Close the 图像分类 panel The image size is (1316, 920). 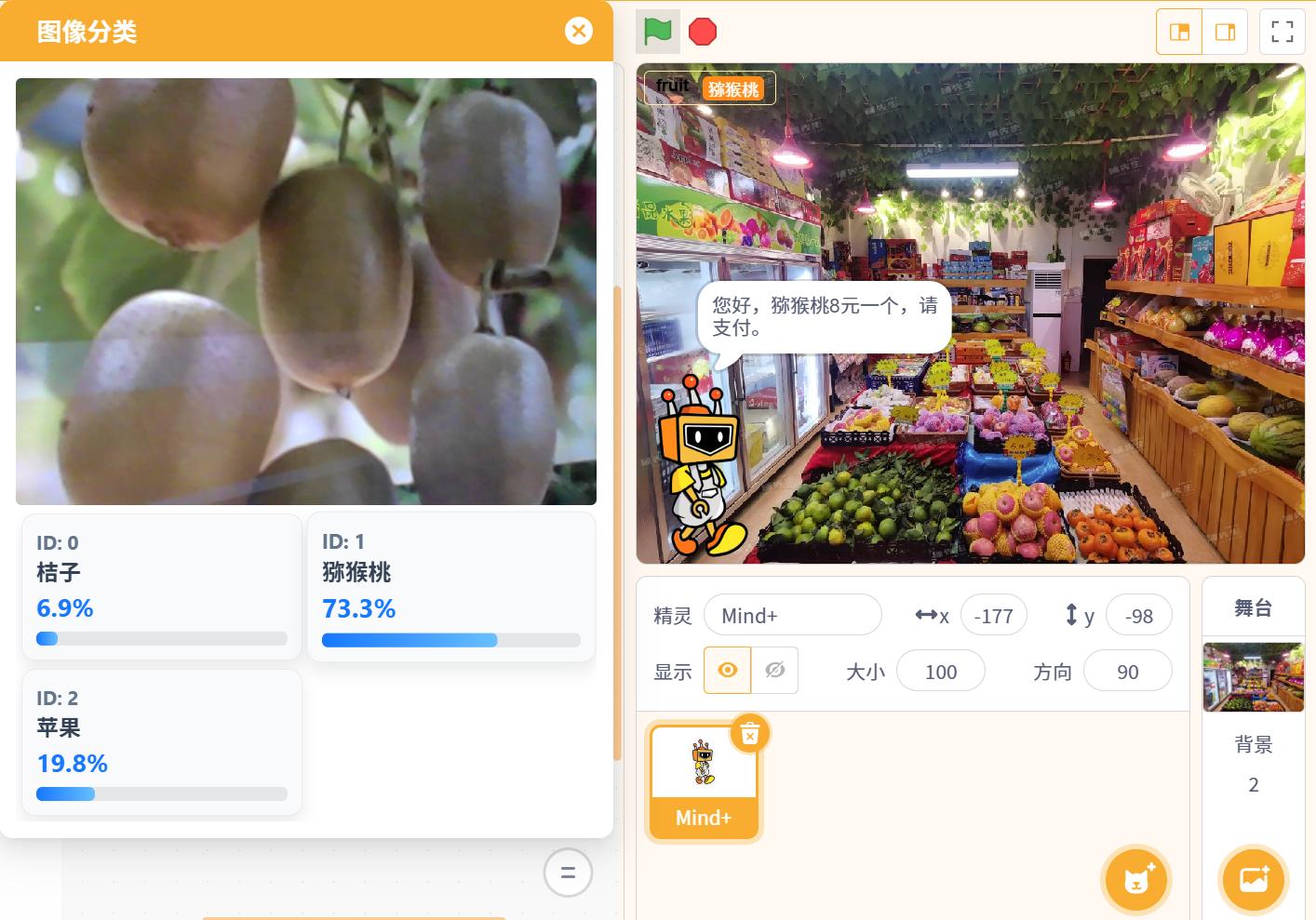(578, 32)
